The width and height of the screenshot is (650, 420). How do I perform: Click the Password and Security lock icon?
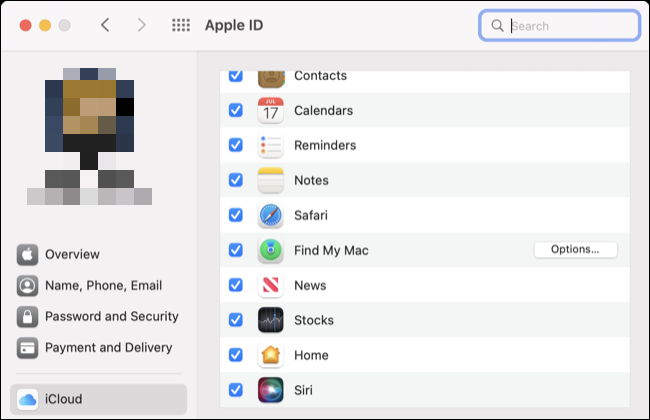pos(27,316)
